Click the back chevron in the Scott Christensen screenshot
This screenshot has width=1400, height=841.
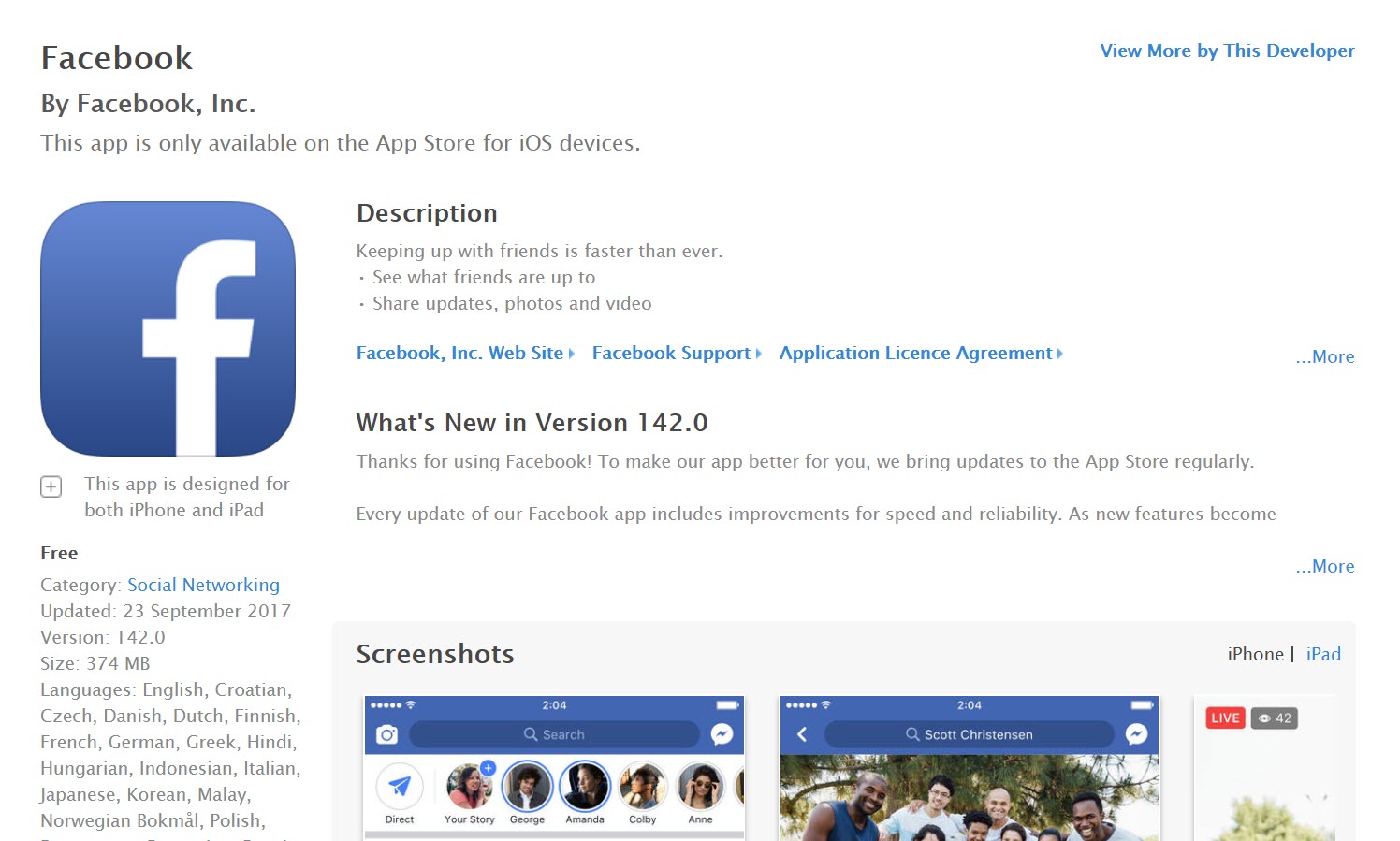tap(801, 734)
